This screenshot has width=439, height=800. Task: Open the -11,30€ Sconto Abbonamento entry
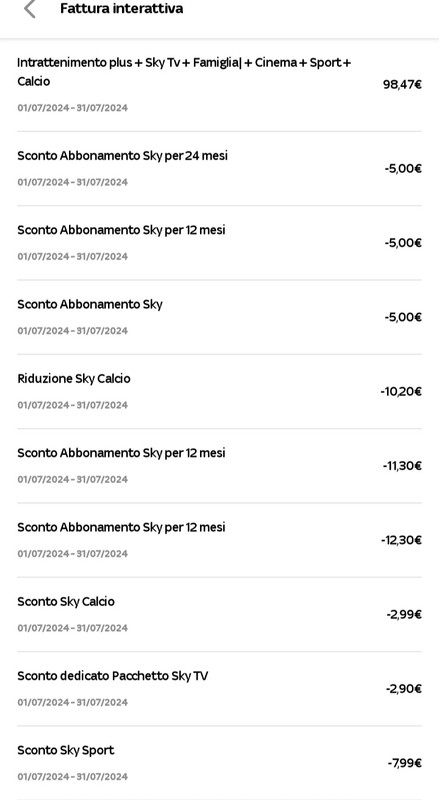[x=220, y=466]
